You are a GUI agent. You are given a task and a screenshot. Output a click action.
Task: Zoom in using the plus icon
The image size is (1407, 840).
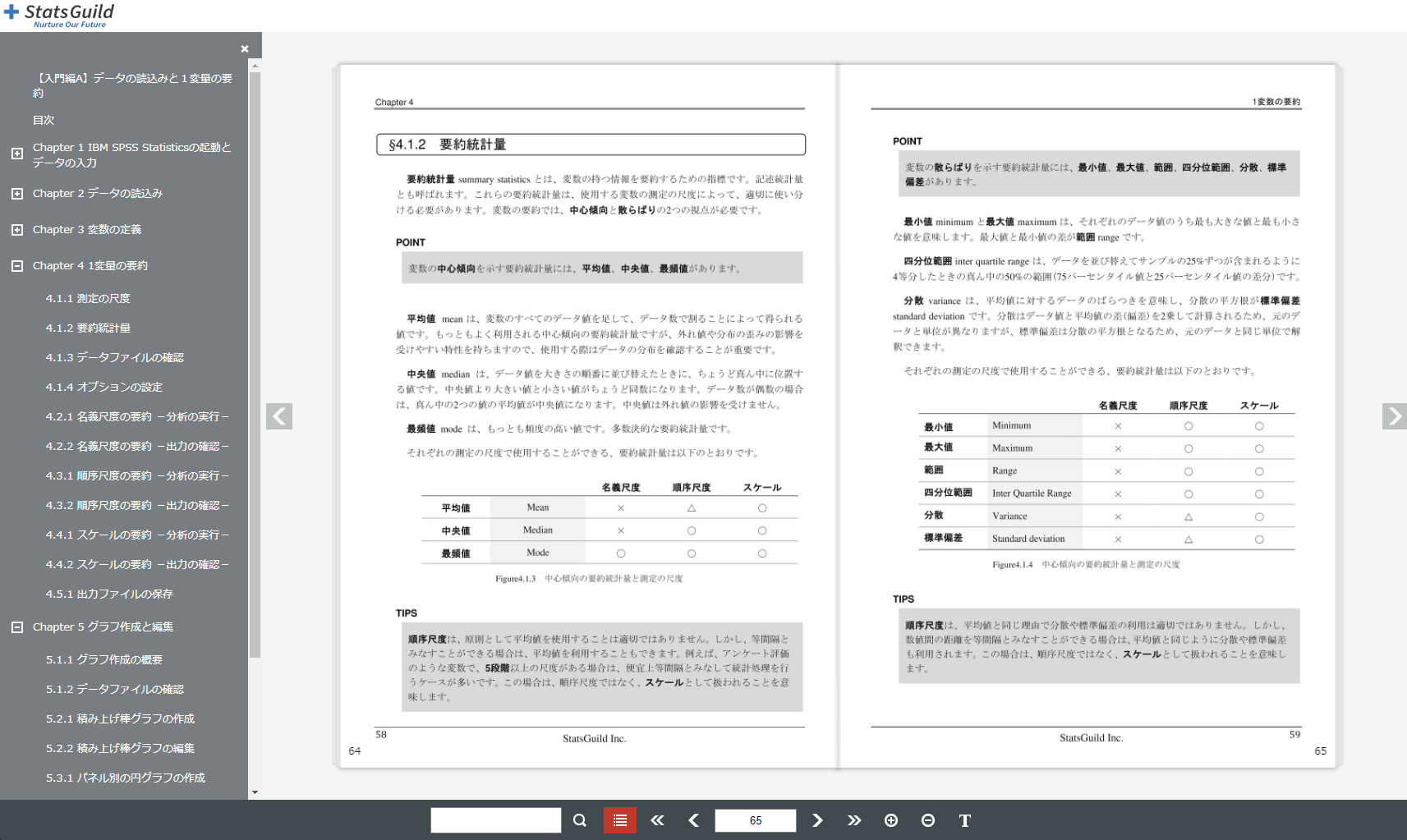(x=891, y=819)
